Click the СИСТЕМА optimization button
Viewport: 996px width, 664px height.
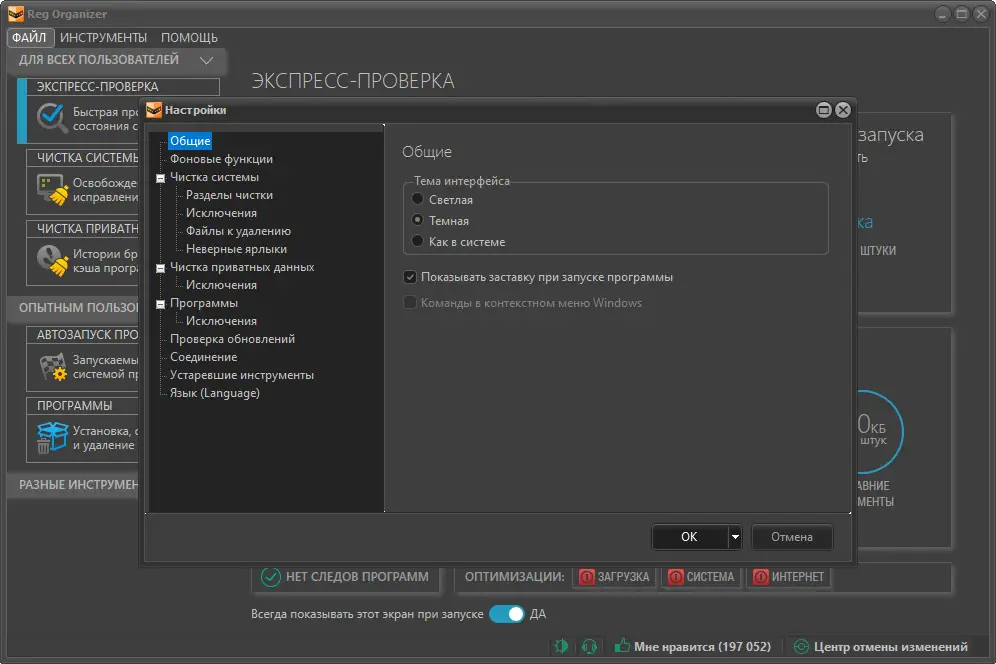point(702,577)
